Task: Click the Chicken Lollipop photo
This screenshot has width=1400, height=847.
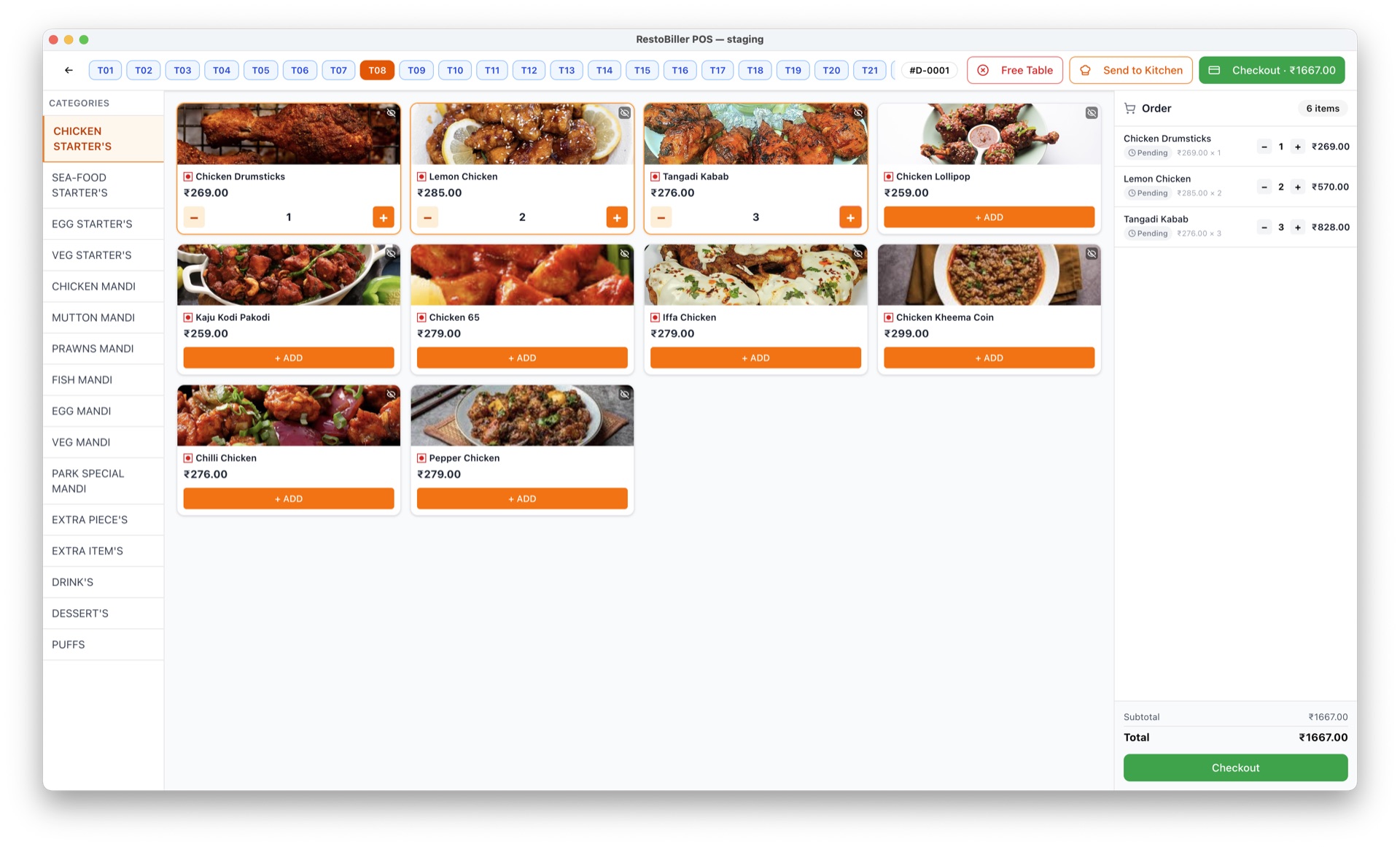Action: 989,134
